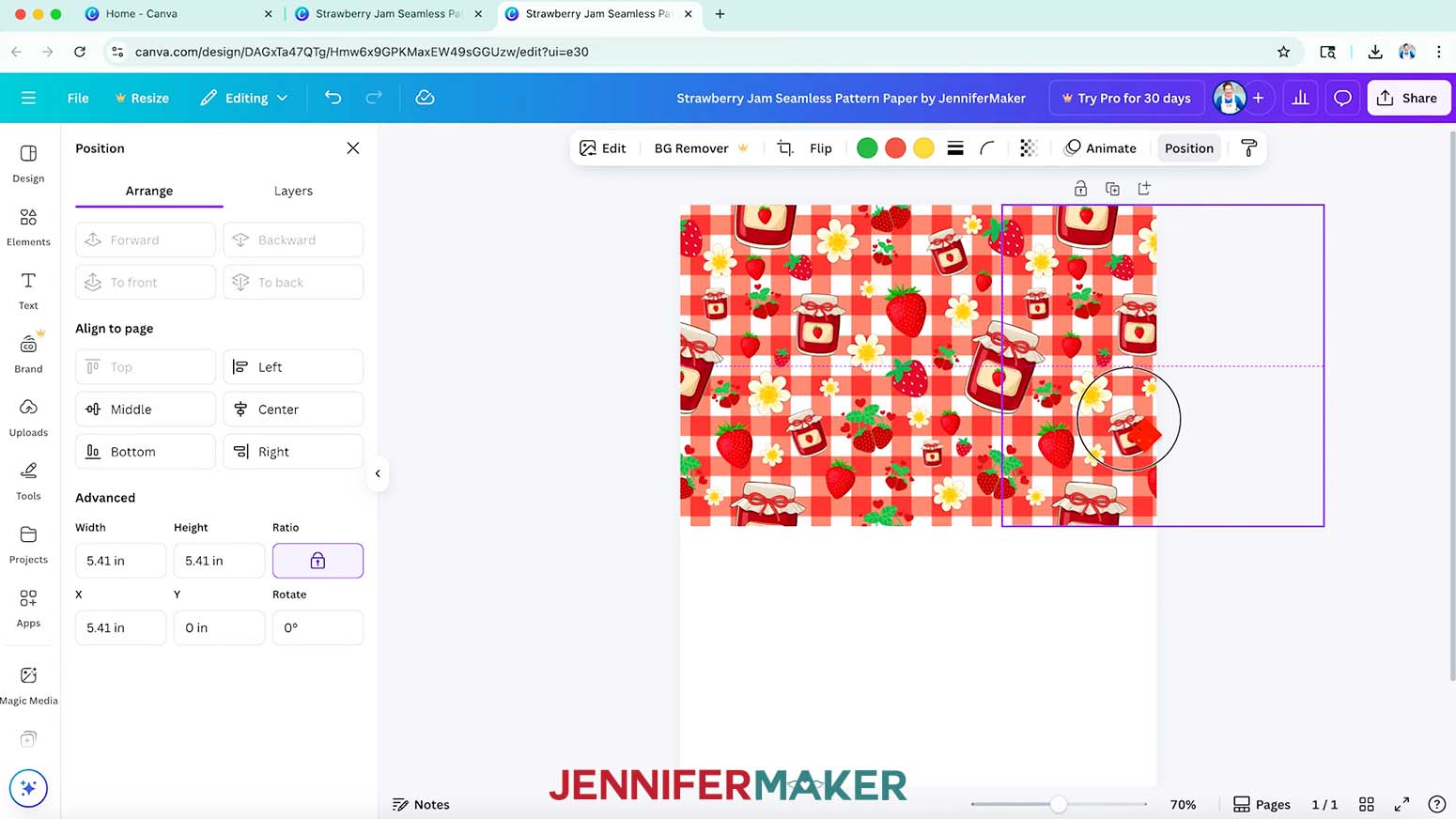1456x819 pixels.
Task: Click the Flip button
Action: pos(821,148)
